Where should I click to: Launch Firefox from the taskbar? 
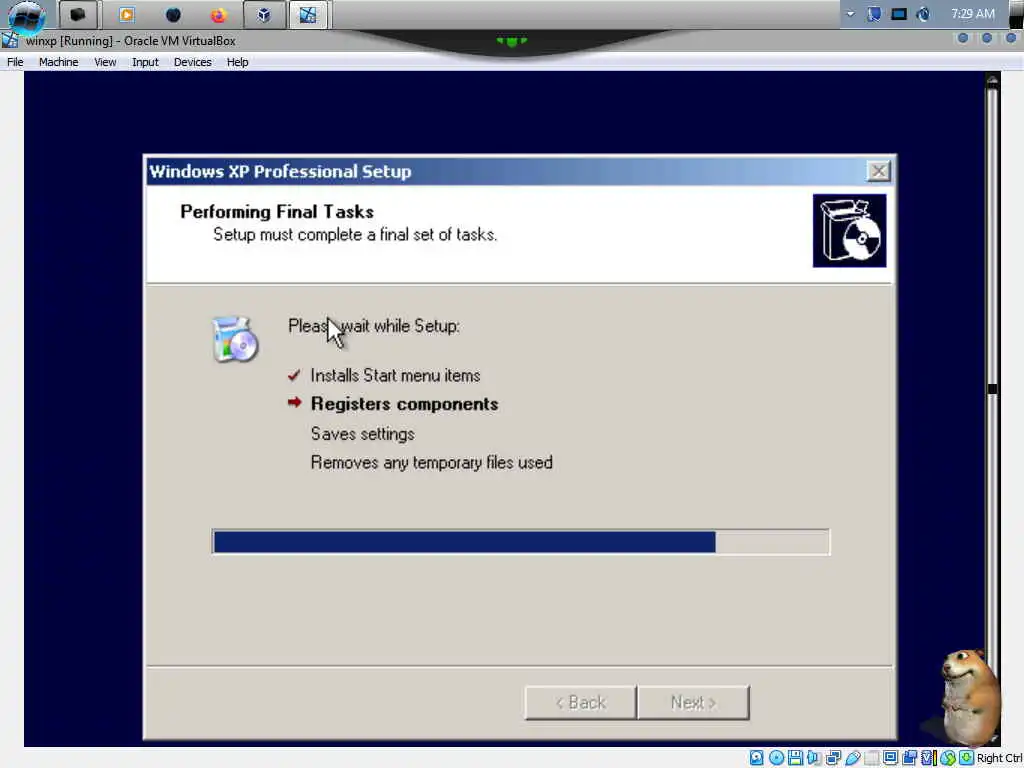click(x=218, y=14)
